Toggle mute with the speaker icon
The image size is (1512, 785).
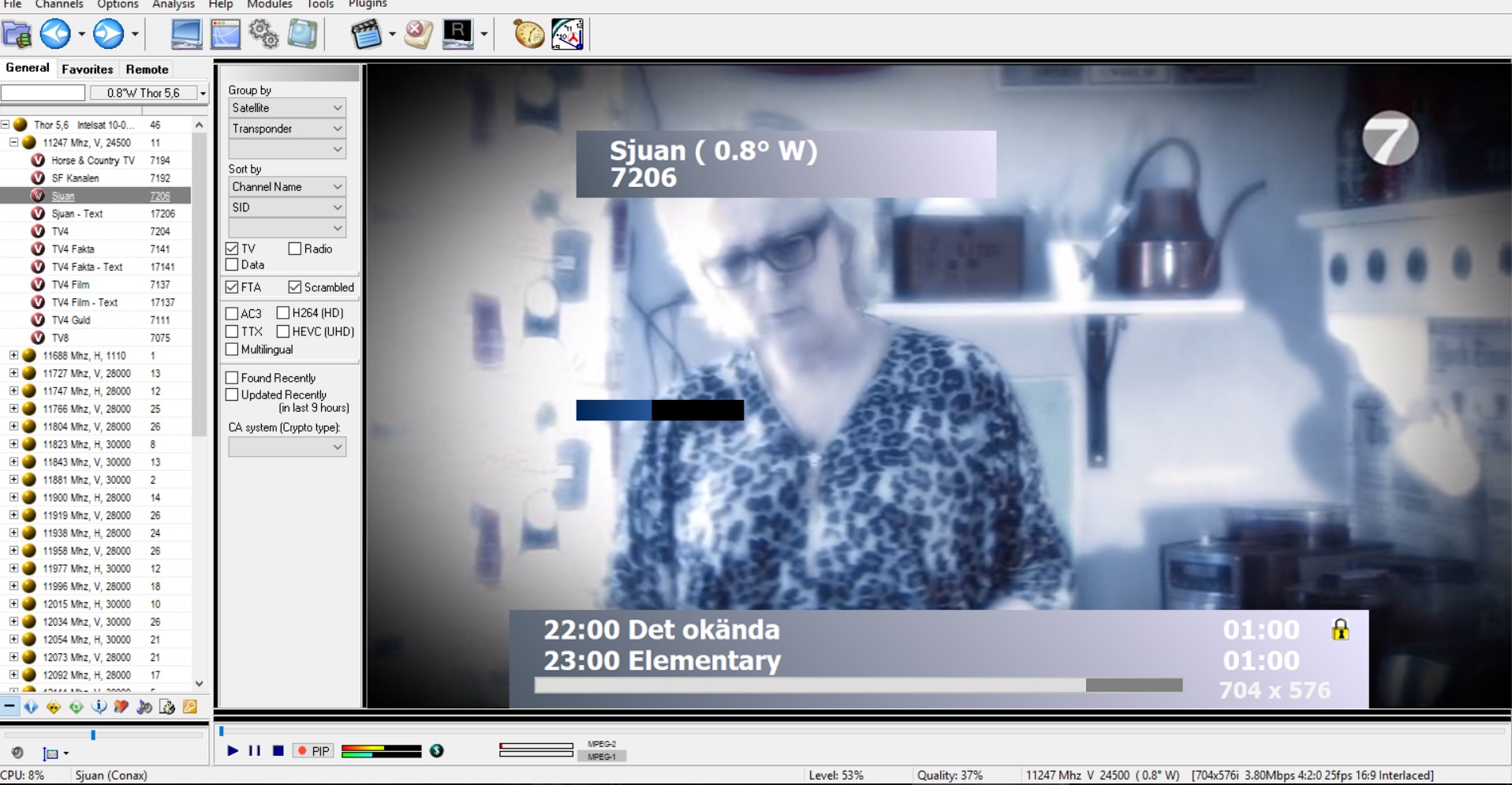pyautogui.click(x=17, y=753)
